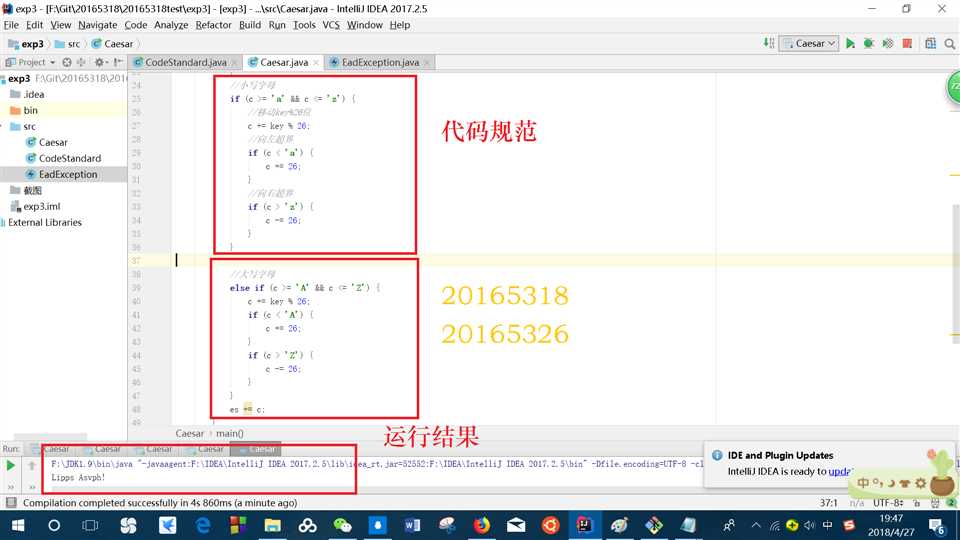Open the Caesar run configuration dropdown
Screen dimensions: 960x540
(809, 43)
